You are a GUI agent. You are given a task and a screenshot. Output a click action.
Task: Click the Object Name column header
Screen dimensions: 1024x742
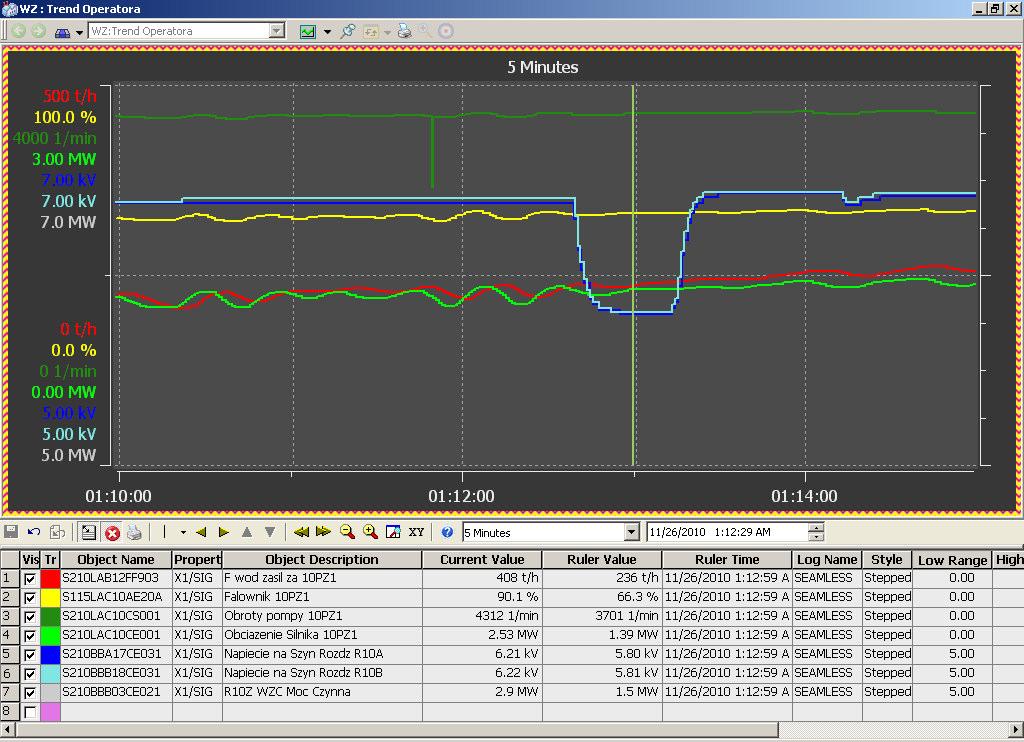tap(116, 560)
